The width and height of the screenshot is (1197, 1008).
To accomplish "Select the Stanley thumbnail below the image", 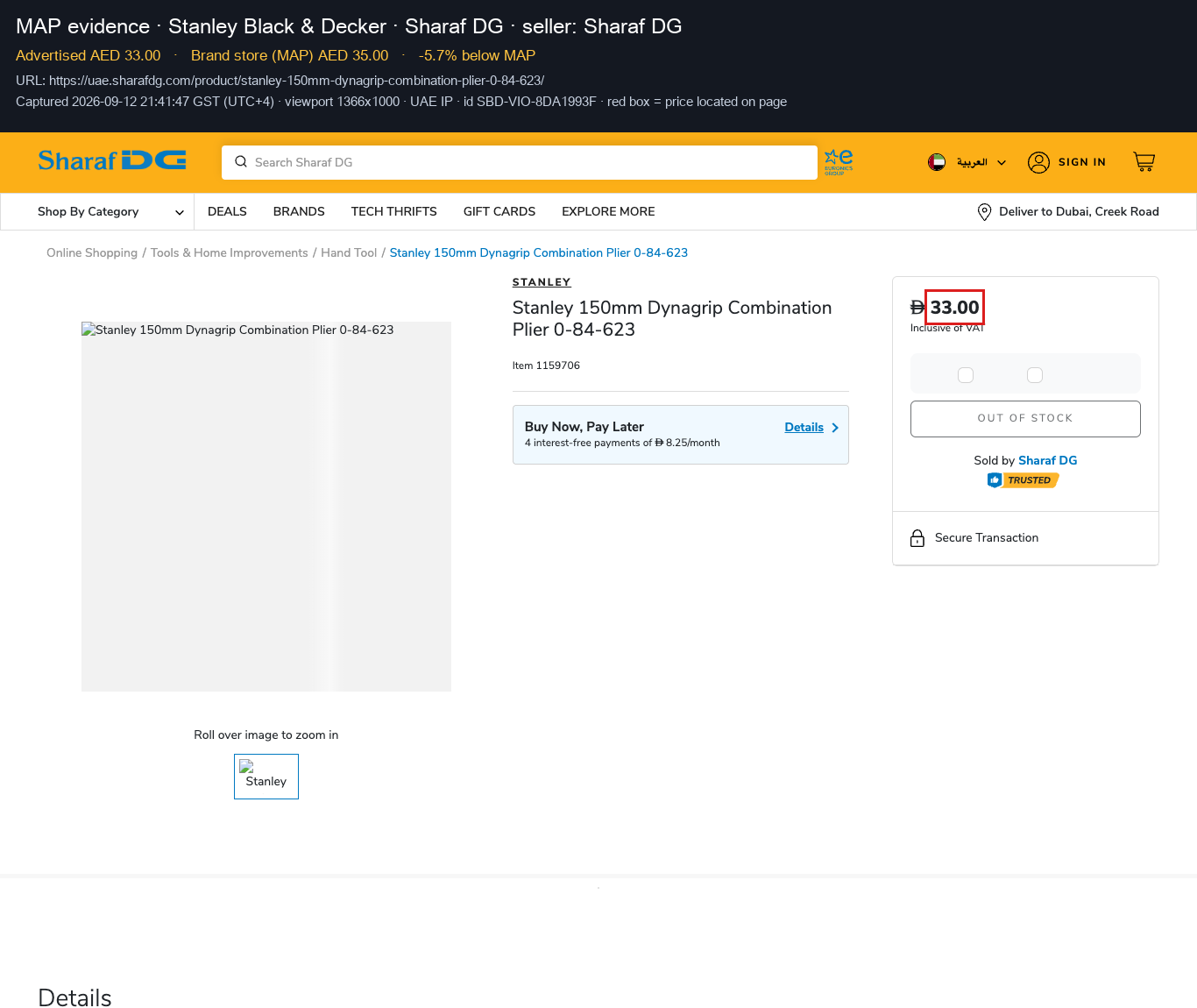I will coord(266,777).
